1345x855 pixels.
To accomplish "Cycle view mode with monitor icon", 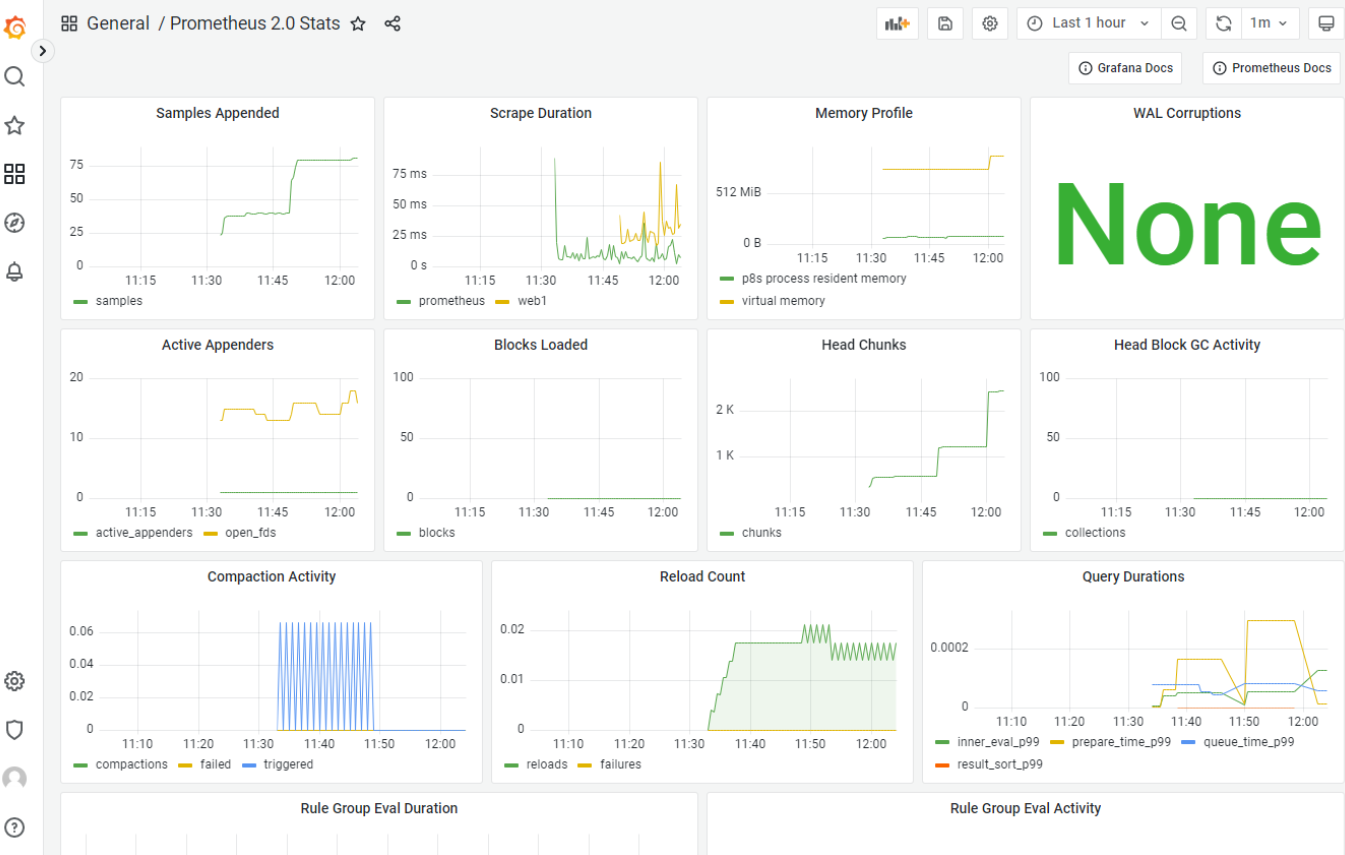I will [x=1326, y=23].
